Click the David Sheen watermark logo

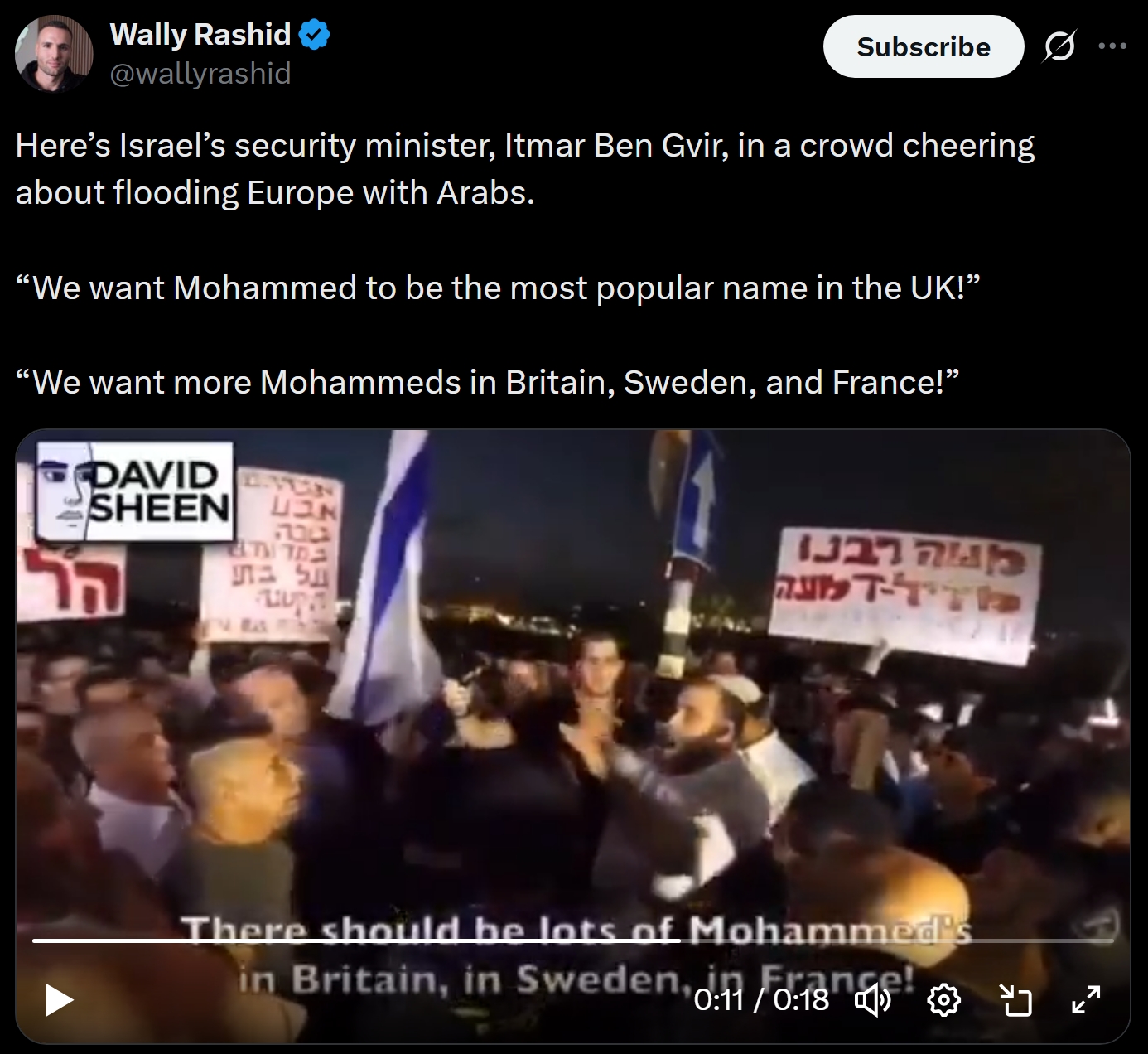pyautogui.click(x=135, y=492)
